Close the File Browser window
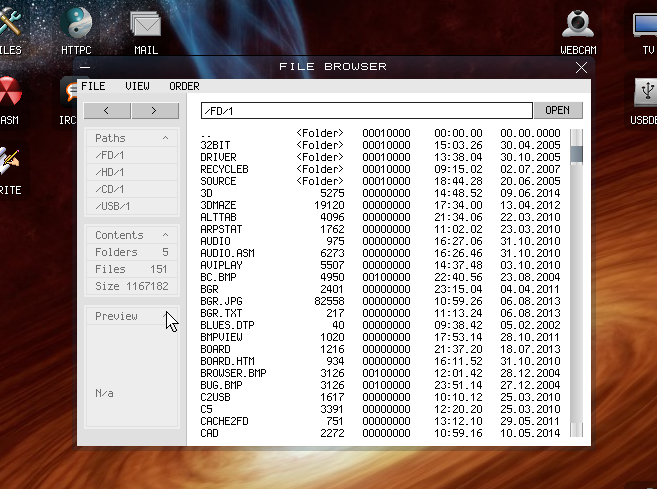This screenshot has width=657, height=489. pyautogui.click(x=581, y=67)
